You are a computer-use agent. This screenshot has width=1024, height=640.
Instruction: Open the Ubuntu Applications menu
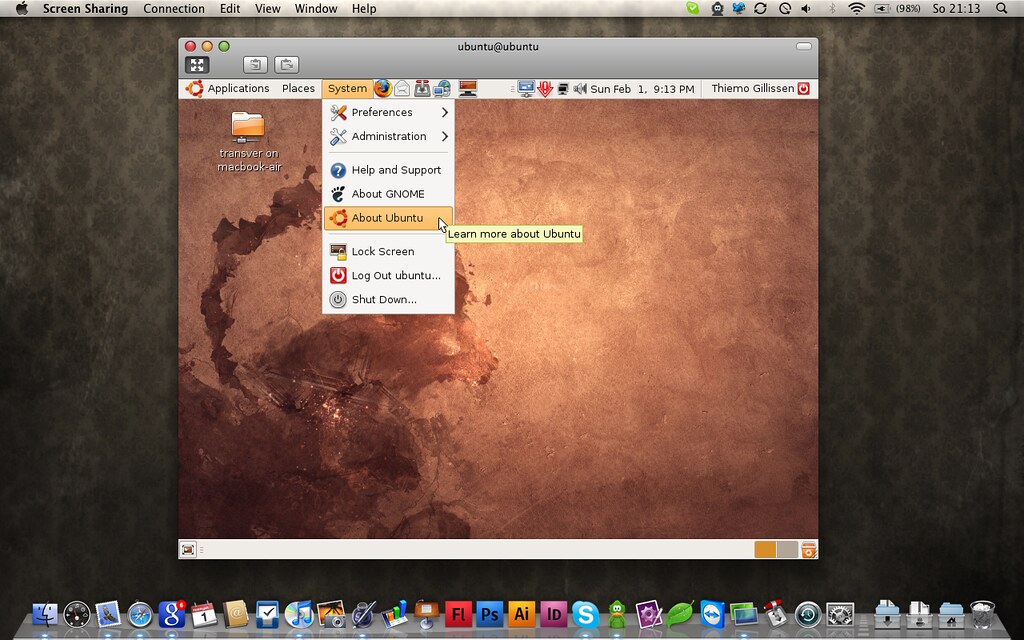click(x=227, y=88)
